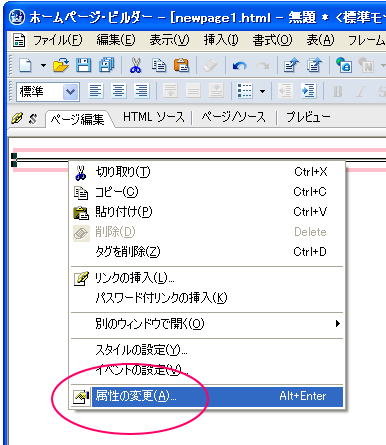Click the Save floppy disk icon
The height and width of the screenshot is (445, 386).
click(x=83, y=65)
